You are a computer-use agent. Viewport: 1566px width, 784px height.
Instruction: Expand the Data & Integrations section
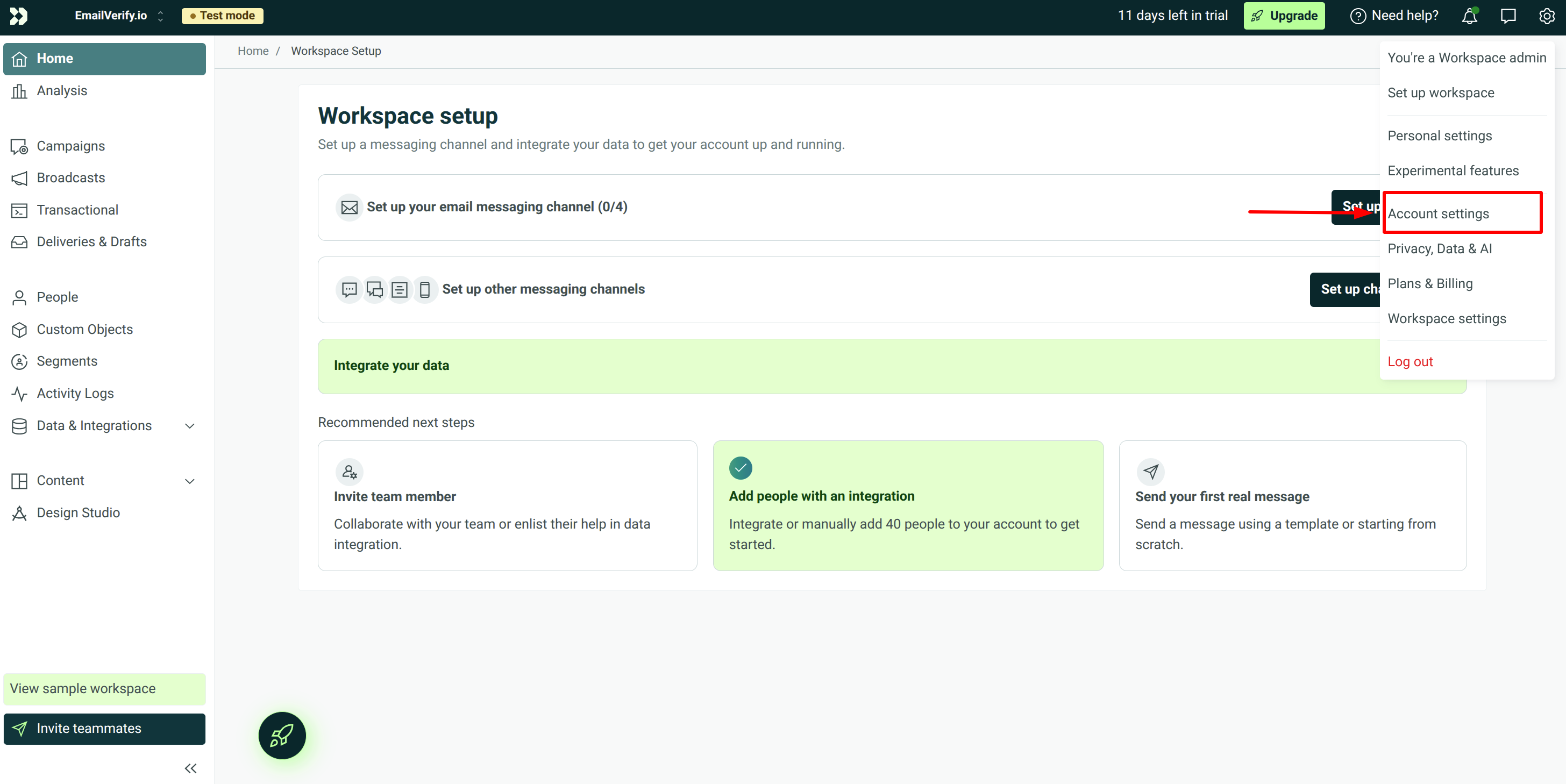point(190,425)
